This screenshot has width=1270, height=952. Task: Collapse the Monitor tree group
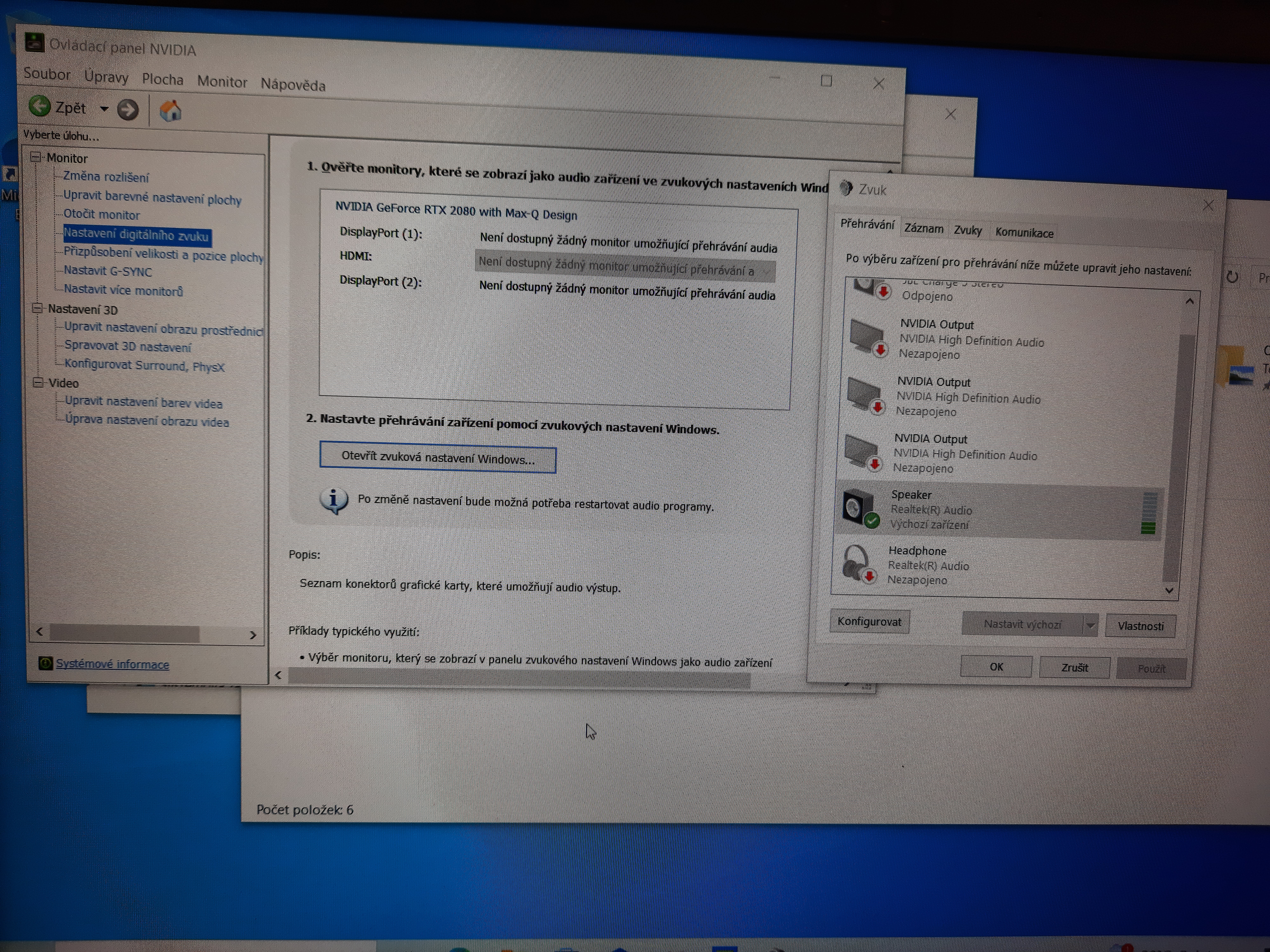pyautogui.click(x=36, y=157)
